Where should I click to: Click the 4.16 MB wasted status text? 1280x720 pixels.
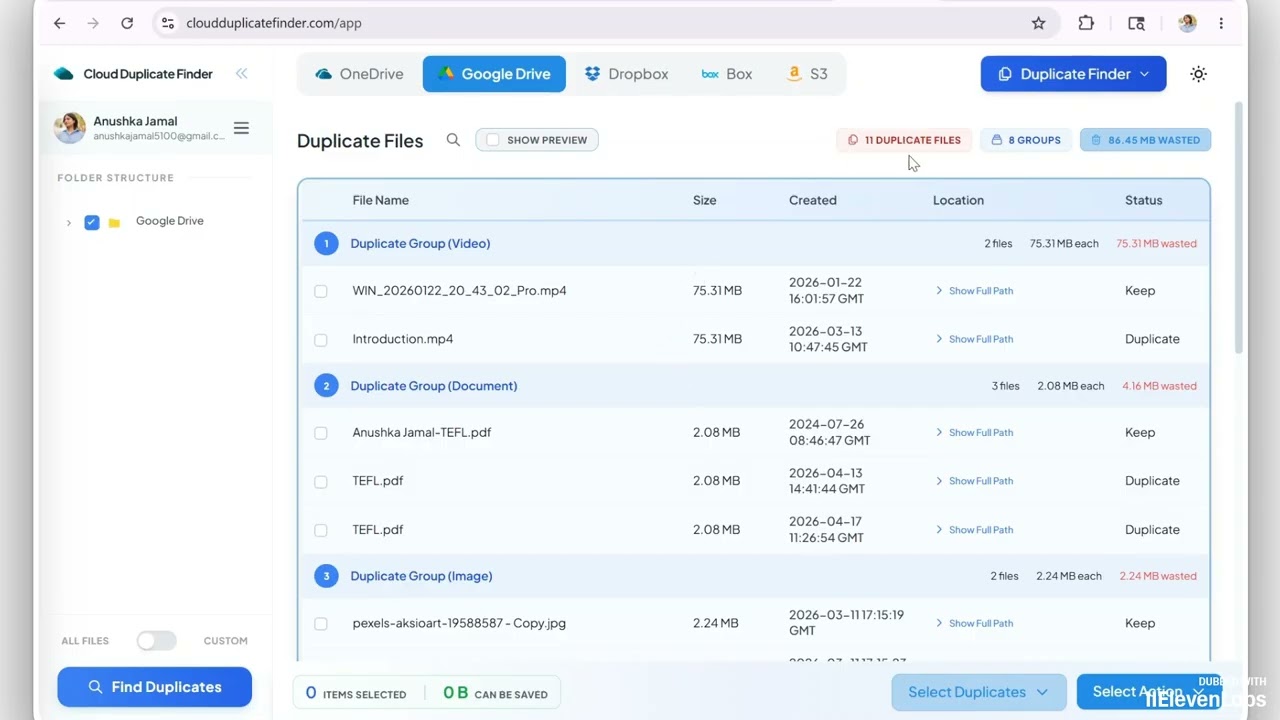pyautogui.click(x=1159, y=386)
